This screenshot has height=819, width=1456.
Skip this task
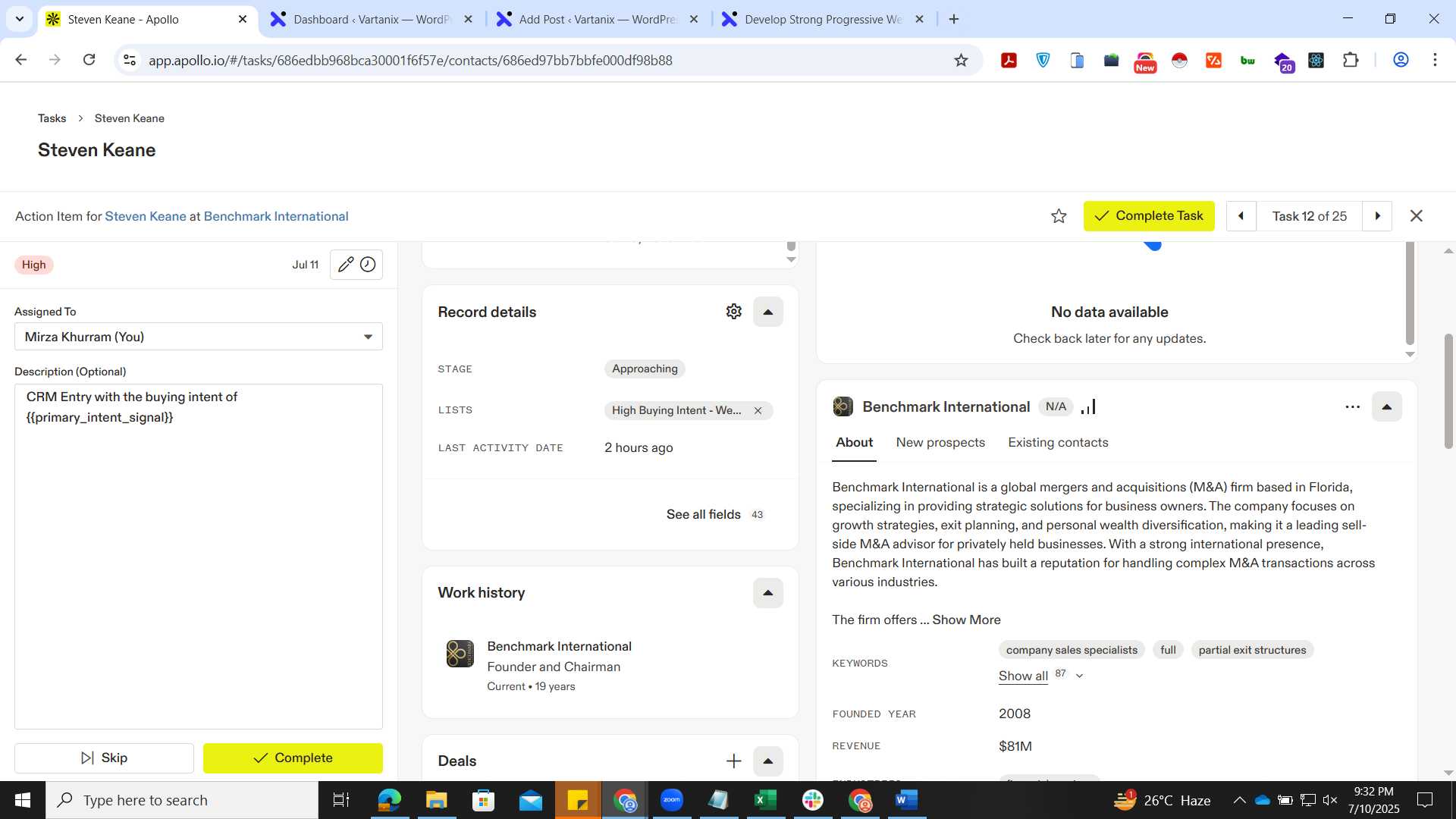point(104,758)
